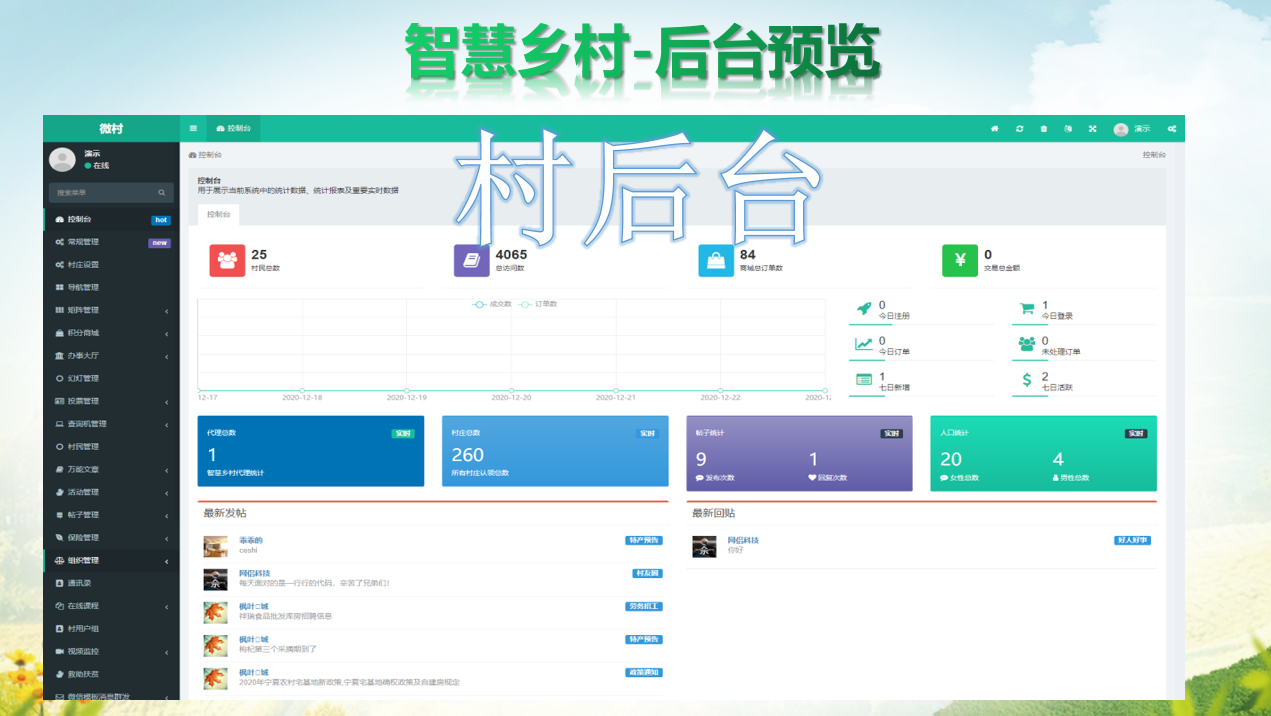The height and width of the screenshot is (716, 1271).
Task: Toggle the sidebar with the hamburger icon
Action: point(193,129)
